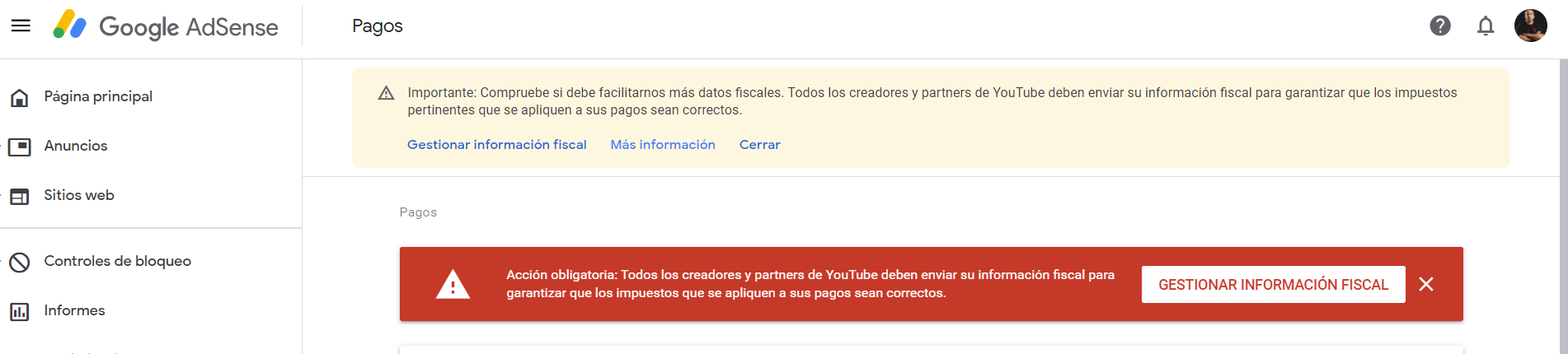Open the account profile avatar
Screen dimensions: 1568x354
pos(1530,26)
